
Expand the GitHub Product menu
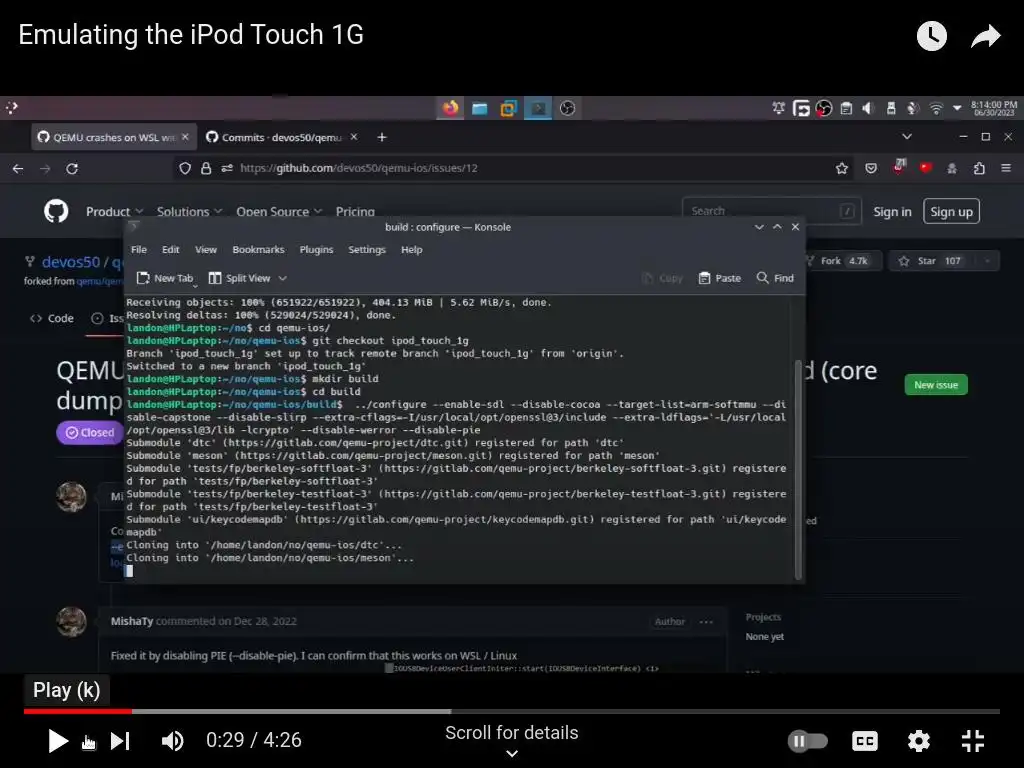coord(114,212)
